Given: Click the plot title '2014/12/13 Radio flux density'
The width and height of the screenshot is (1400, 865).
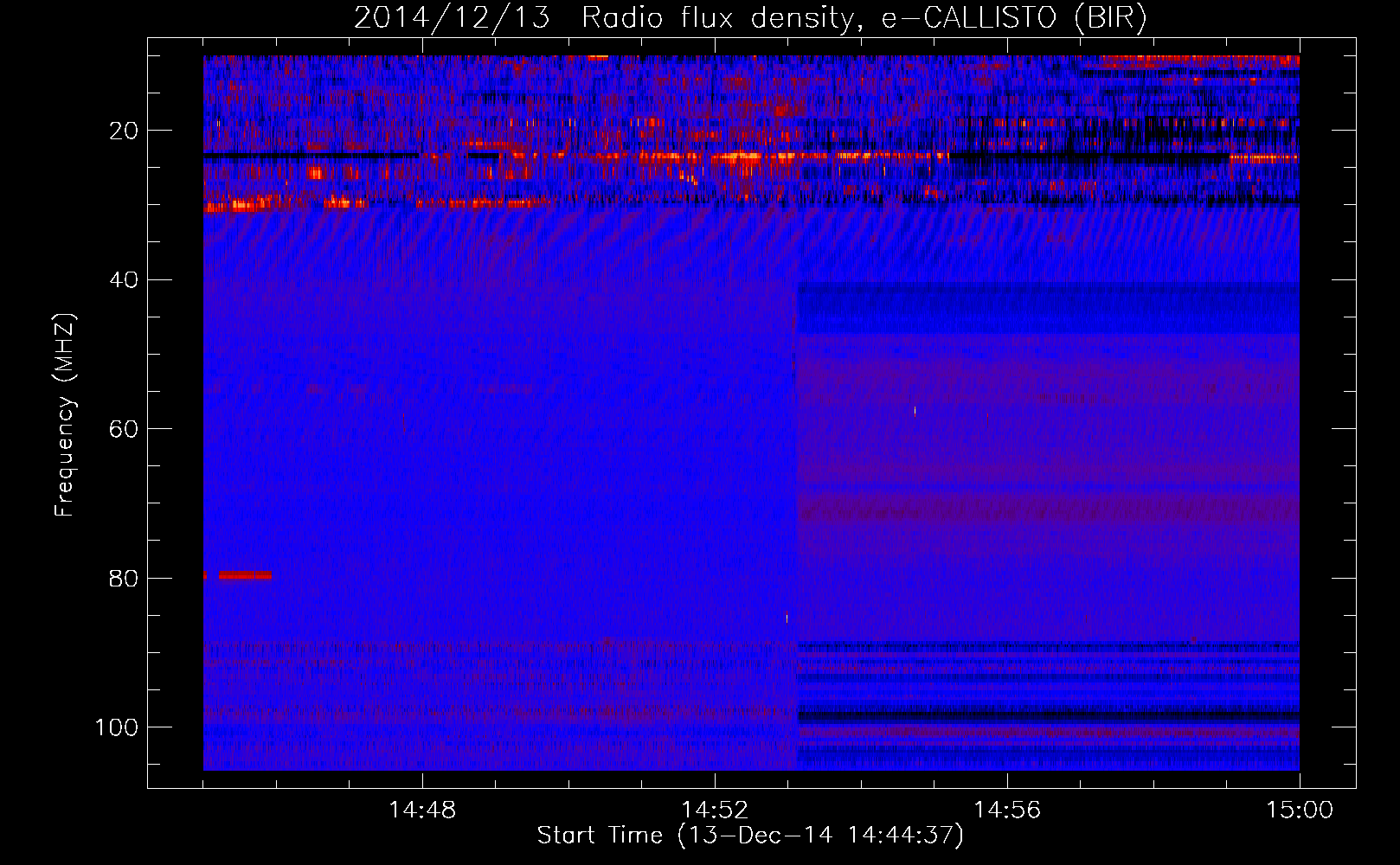Looking at the screenshot, I should (604, 17).
